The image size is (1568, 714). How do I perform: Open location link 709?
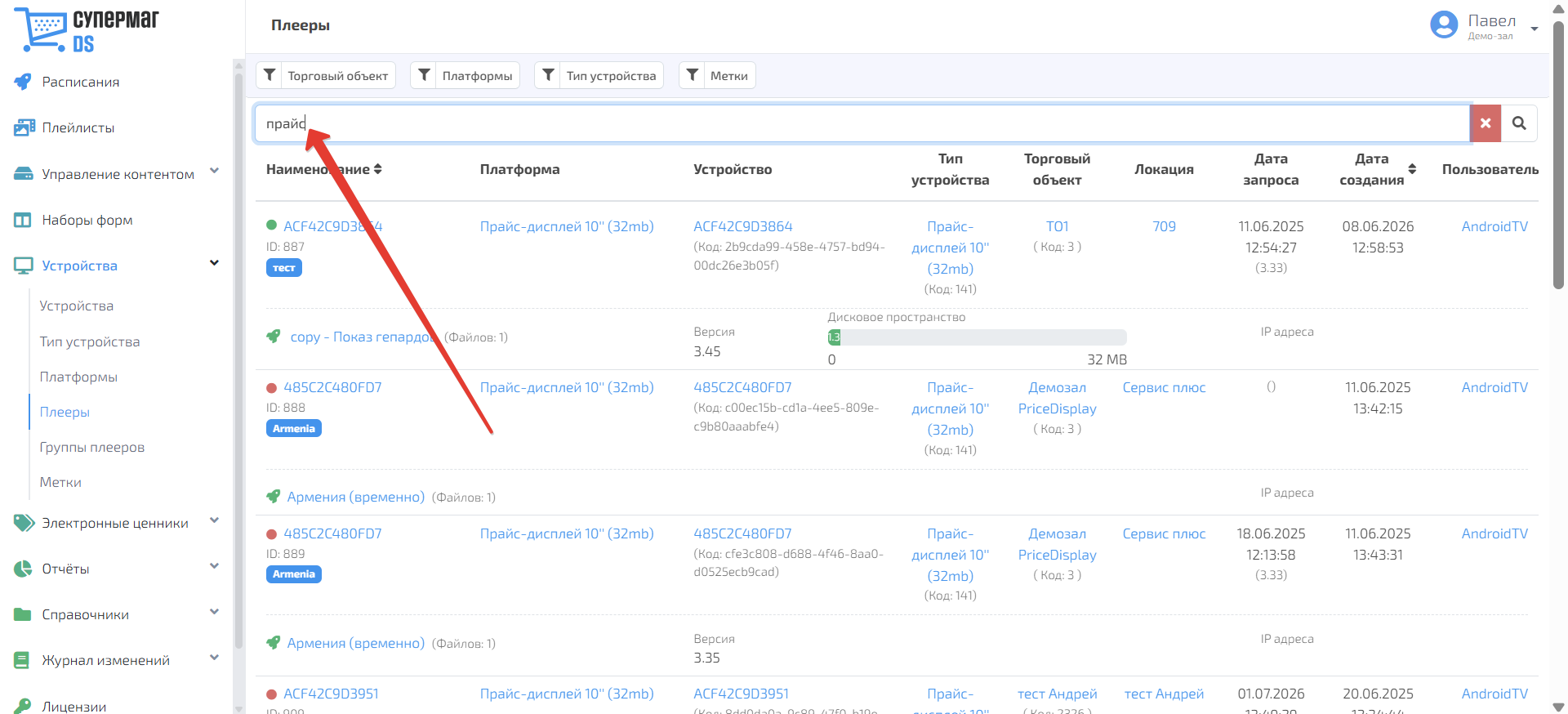1165,226
